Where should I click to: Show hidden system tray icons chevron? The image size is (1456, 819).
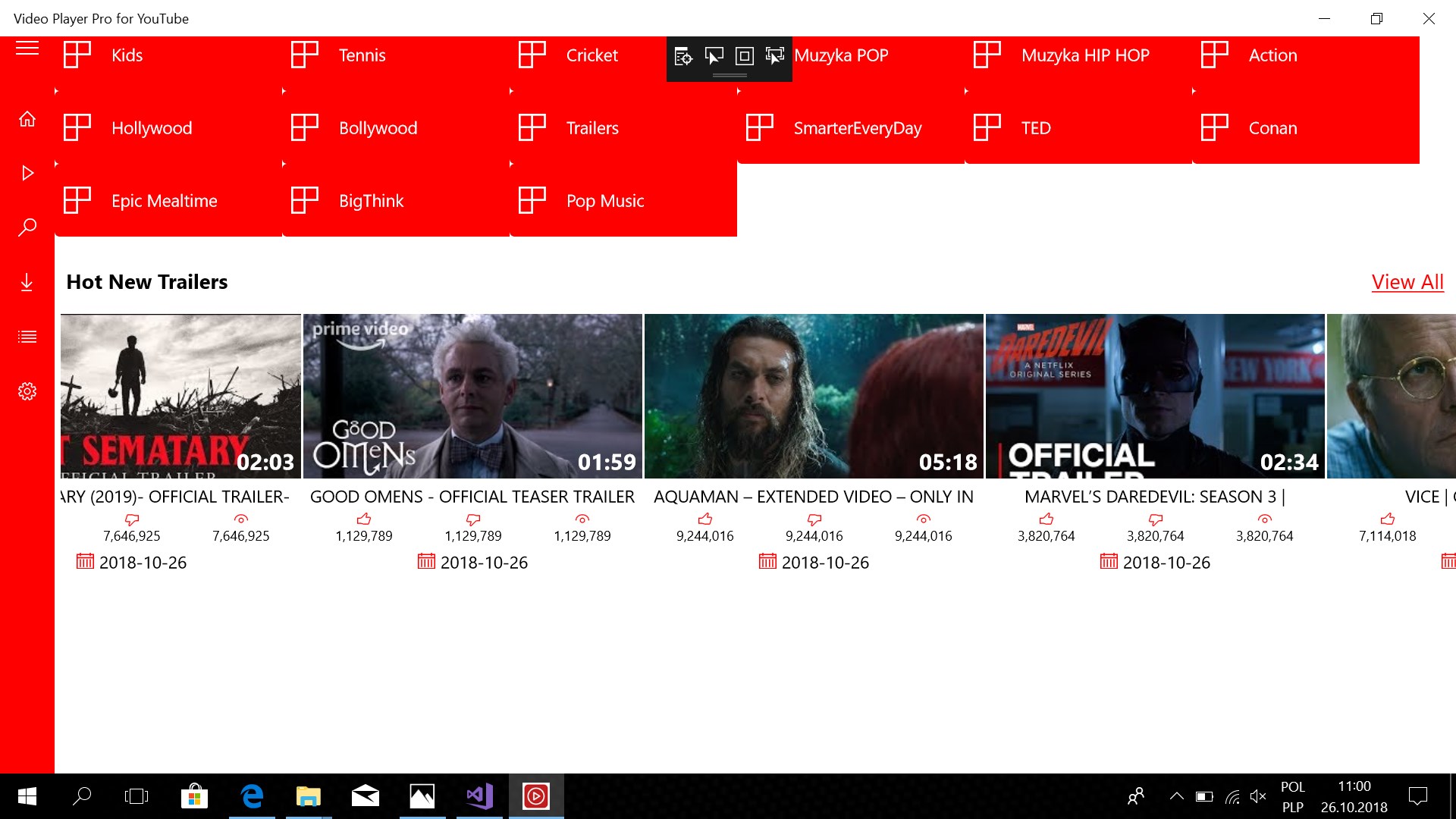pos(1176,796)
